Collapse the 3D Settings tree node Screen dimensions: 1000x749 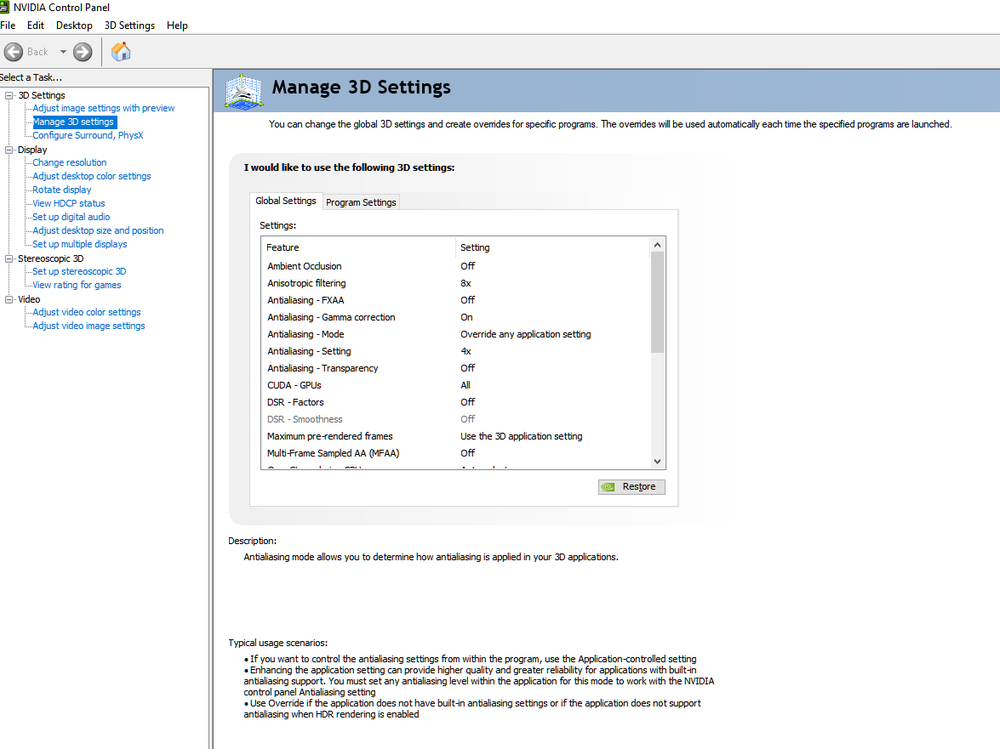tap(9, 95)
